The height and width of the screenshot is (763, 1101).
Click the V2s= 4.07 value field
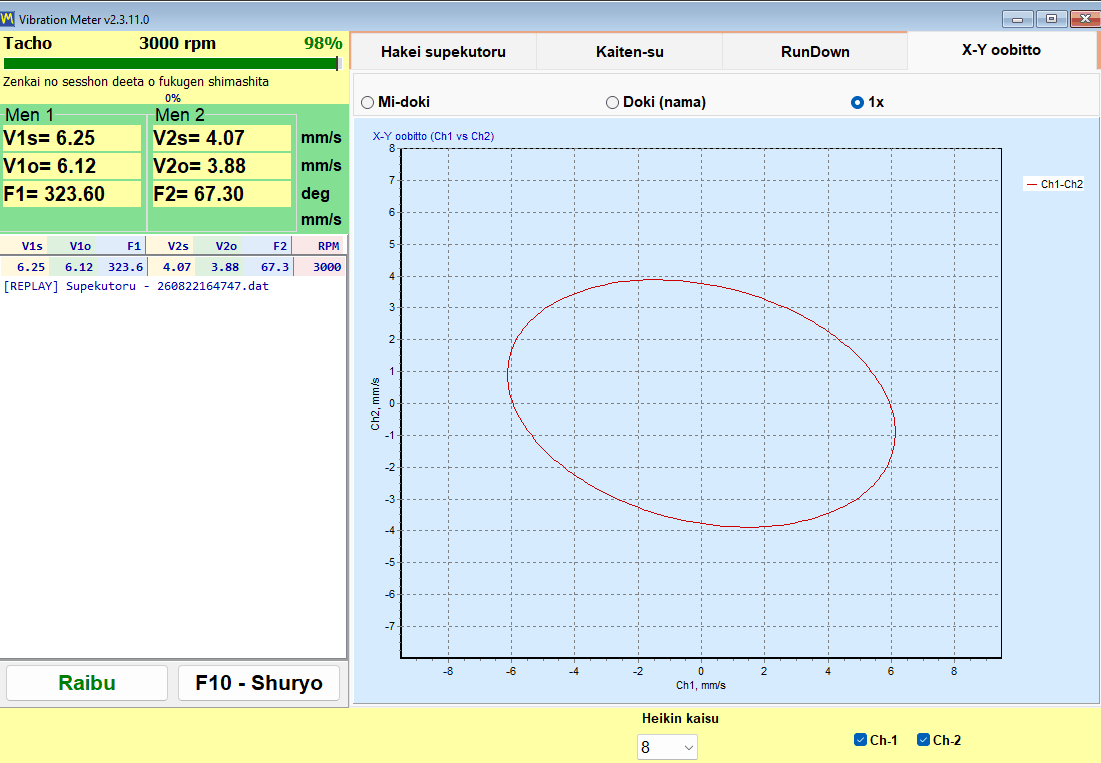221,138
